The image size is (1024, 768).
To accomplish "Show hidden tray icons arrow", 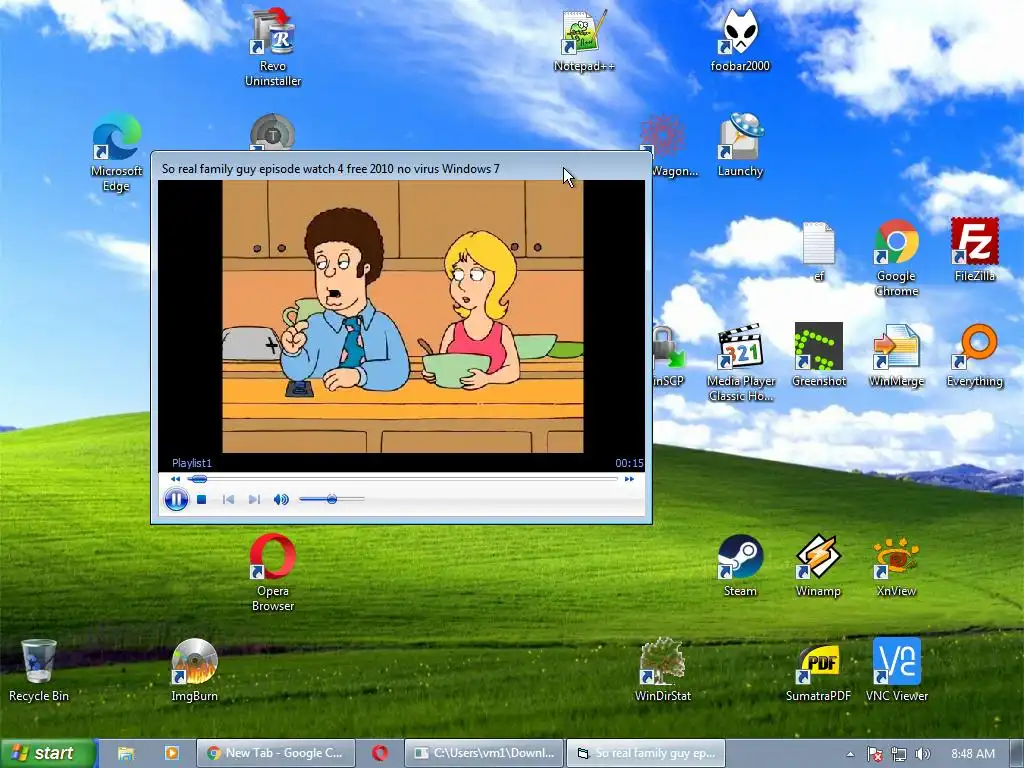I will (850, 754).
